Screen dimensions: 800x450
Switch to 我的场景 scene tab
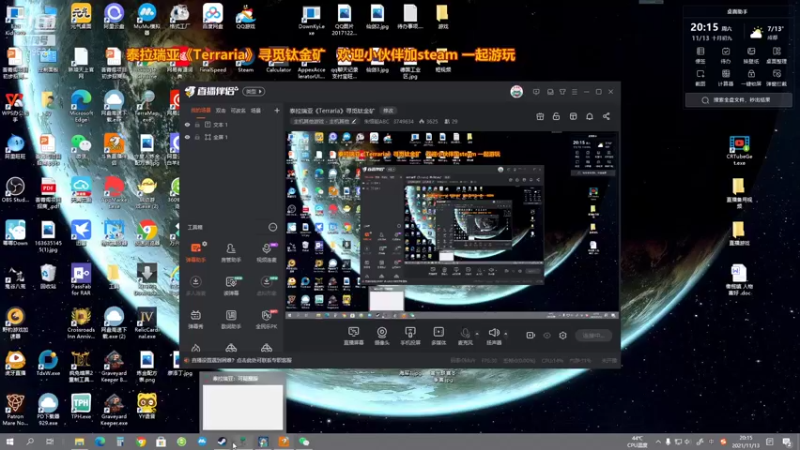pos(201,110)
